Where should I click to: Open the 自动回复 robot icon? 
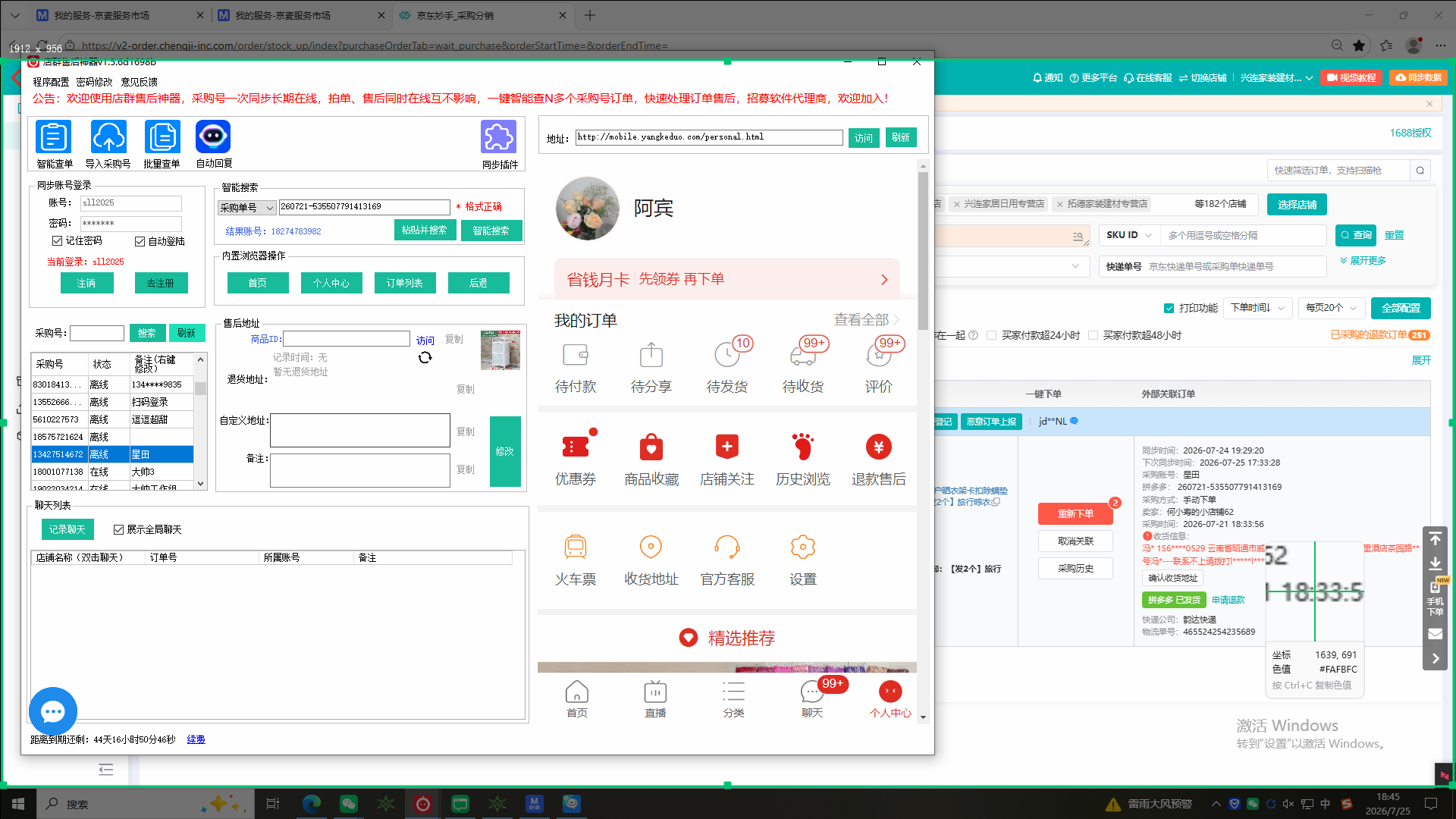coord(213,137)
